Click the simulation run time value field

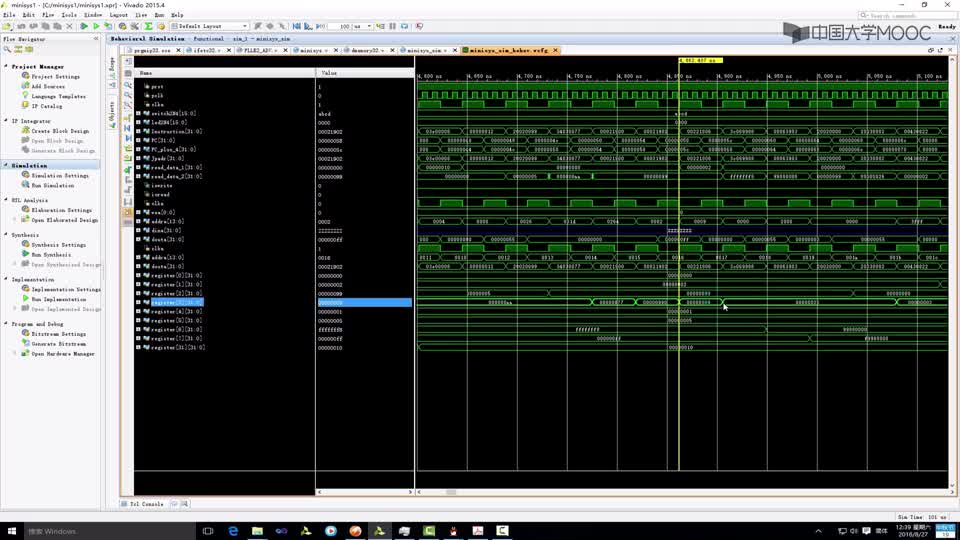pos(340,26)
